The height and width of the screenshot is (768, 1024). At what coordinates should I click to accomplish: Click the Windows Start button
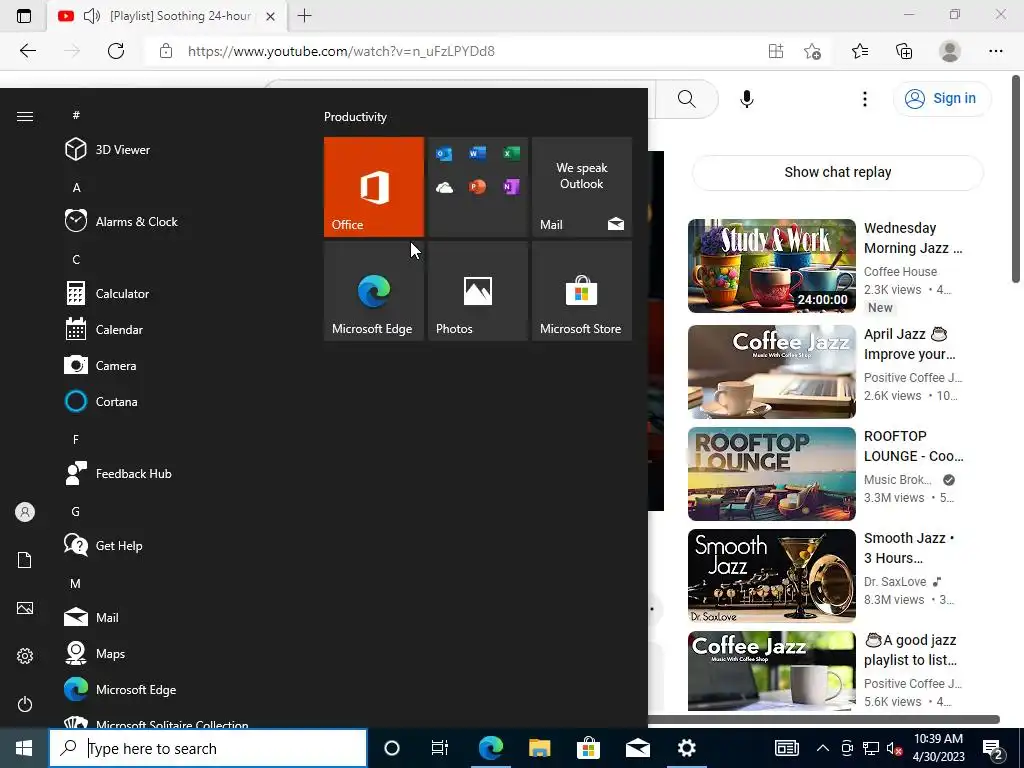coord(24,748)
